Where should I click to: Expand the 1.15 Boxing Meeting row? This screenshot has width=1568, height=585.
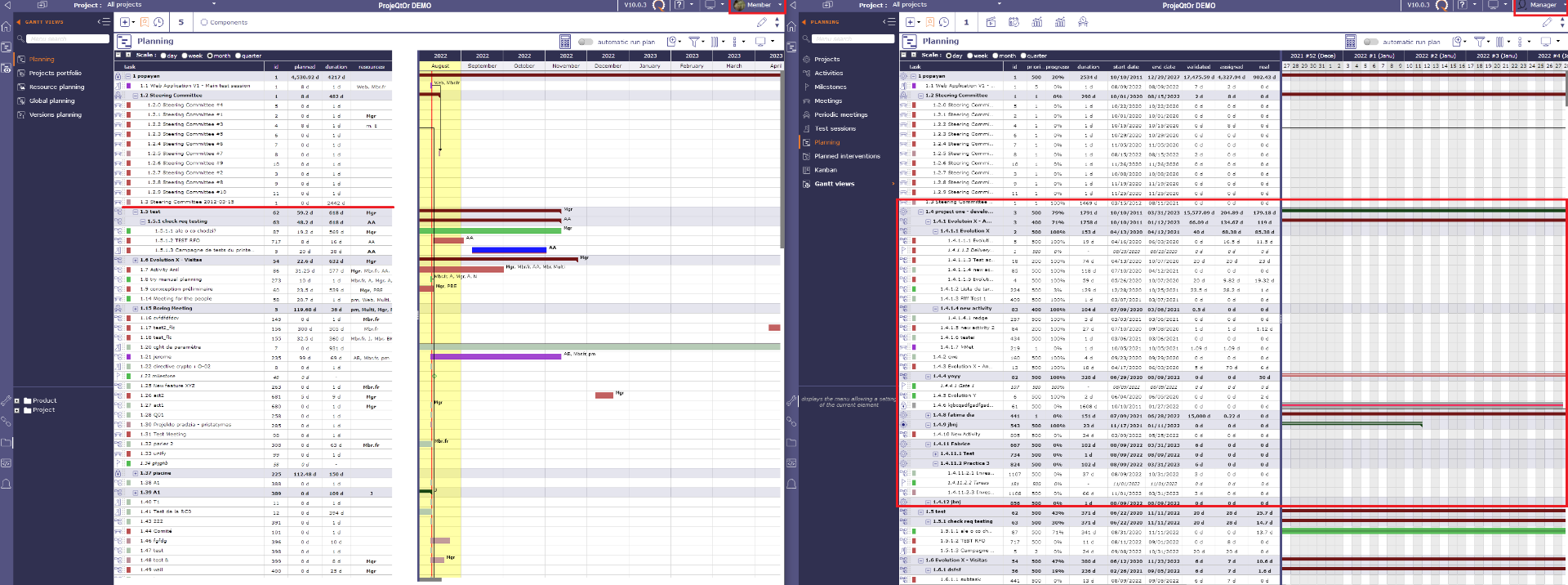point(136,308)
